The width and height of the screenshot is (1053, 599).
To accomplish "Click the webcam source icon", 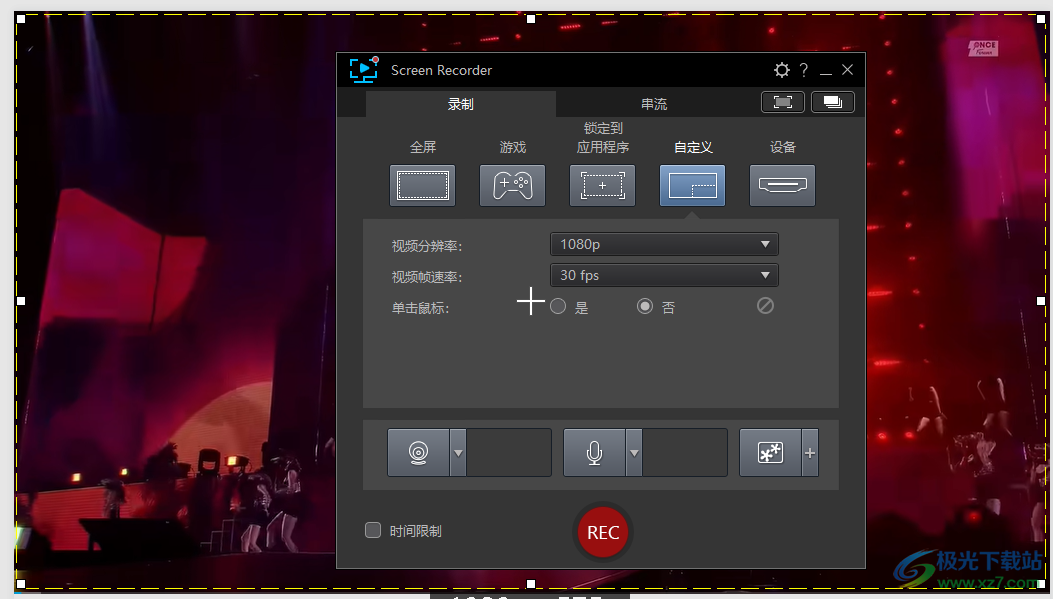I will [x=419, y=452].
